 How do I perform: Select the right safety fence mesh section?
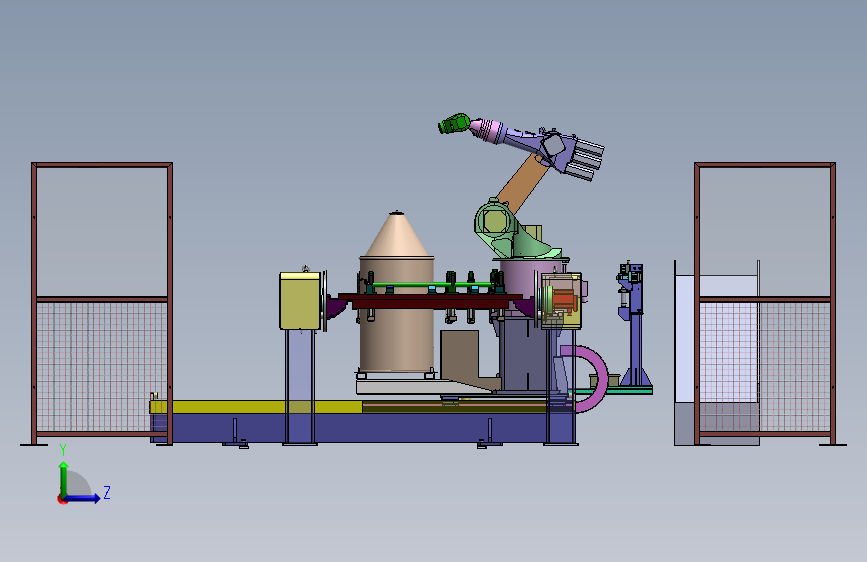(x=765, y=367)
